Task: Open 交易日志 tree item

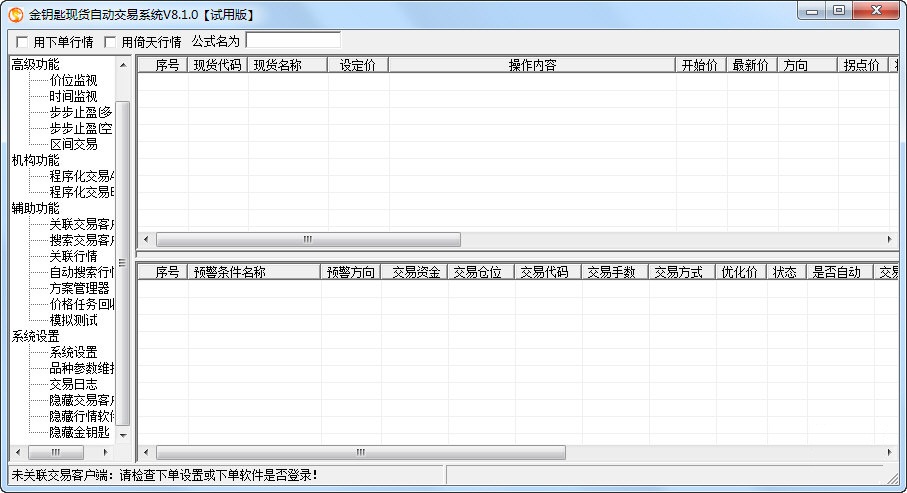Action: point(73,384)
